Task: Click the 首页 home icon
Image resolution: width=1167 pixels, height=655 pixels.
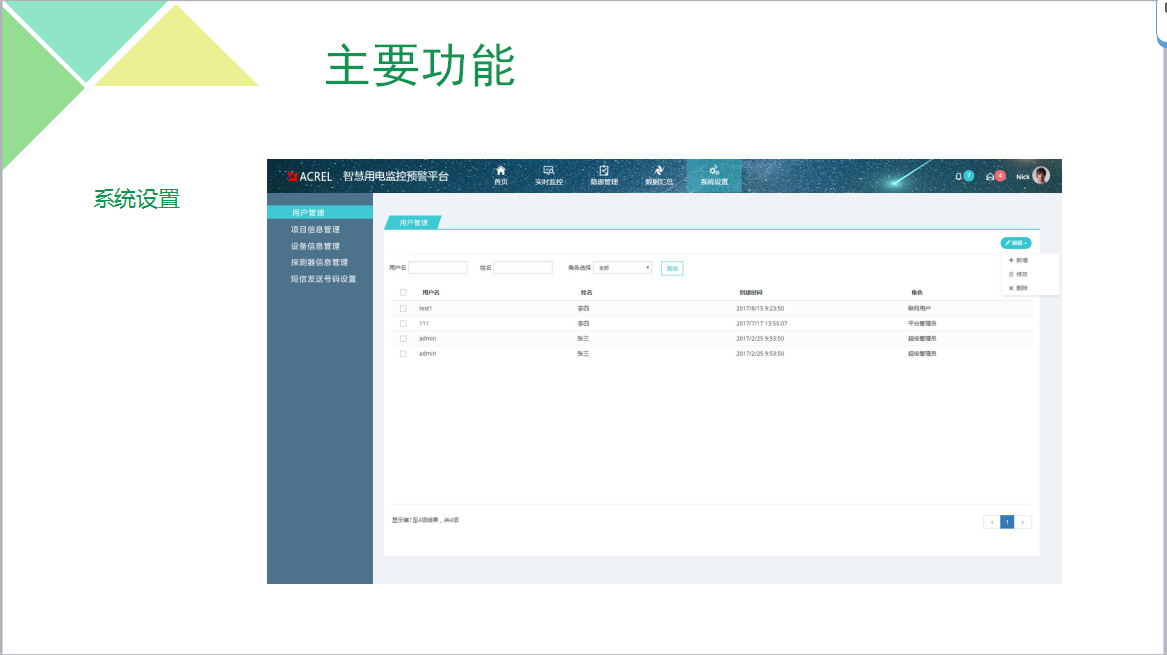Action: point(501,171)
